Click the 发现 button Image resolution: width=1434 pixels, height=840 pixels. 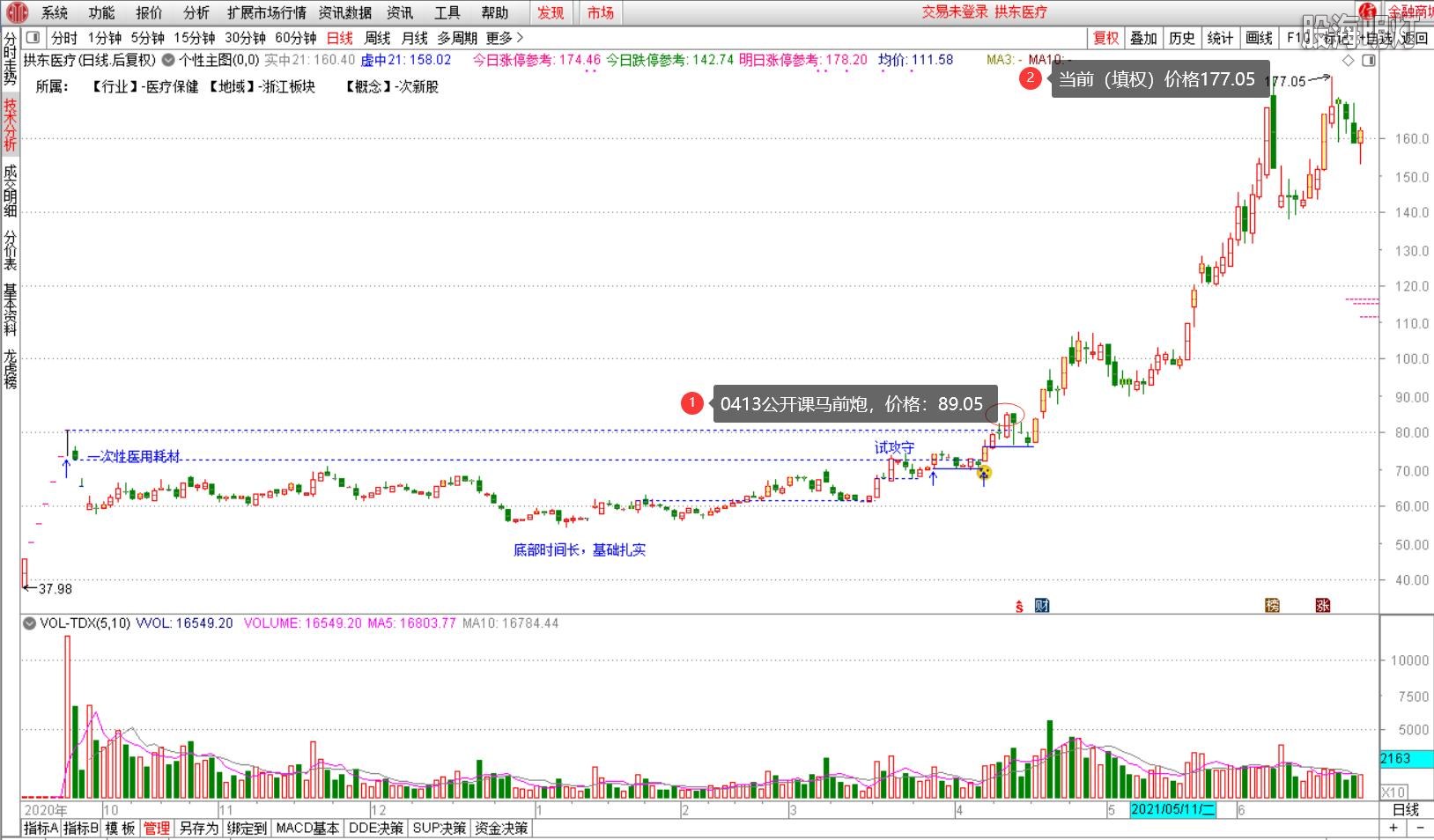click(x=551, y=12)
